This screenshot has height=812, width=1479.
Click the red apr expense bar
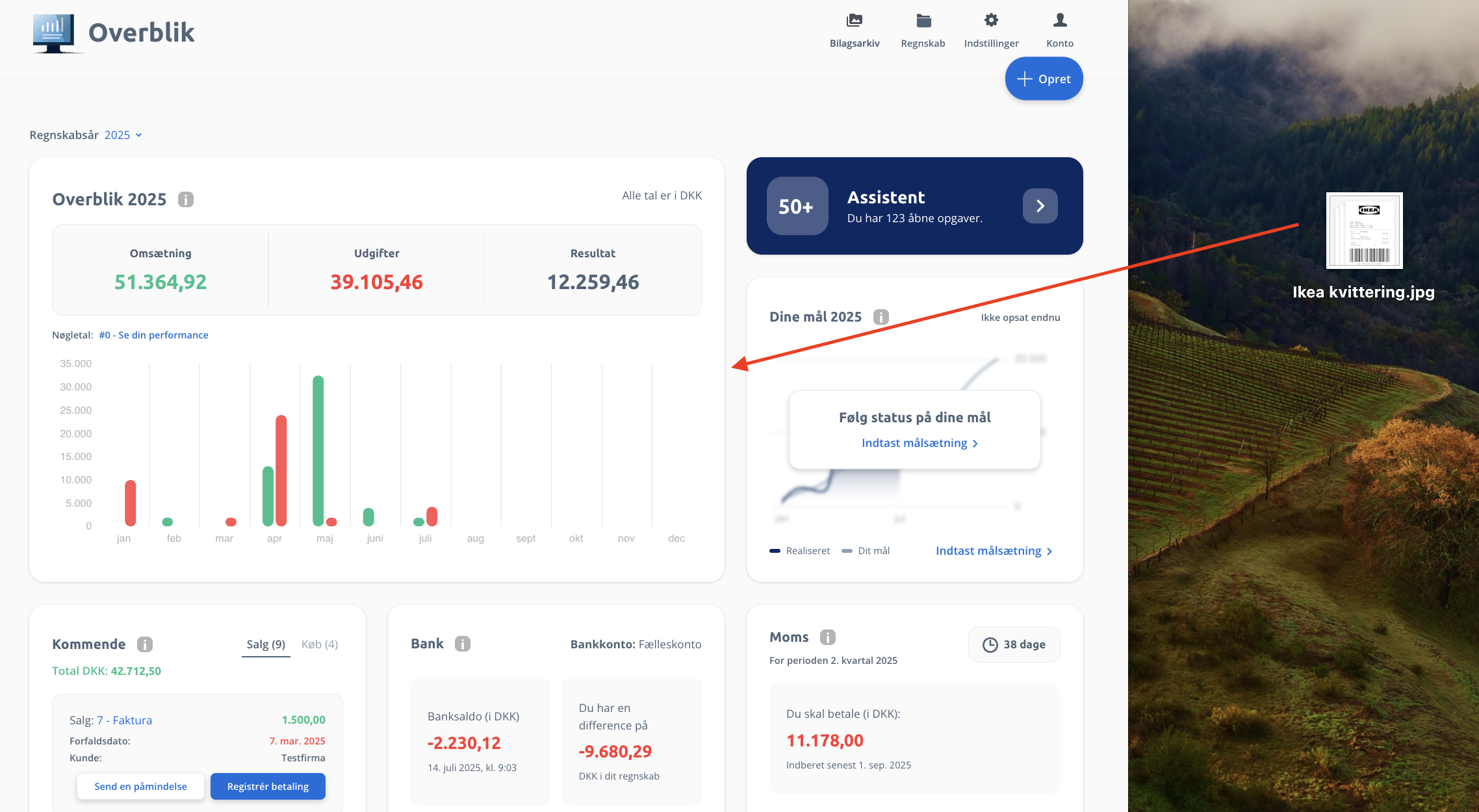281,470
